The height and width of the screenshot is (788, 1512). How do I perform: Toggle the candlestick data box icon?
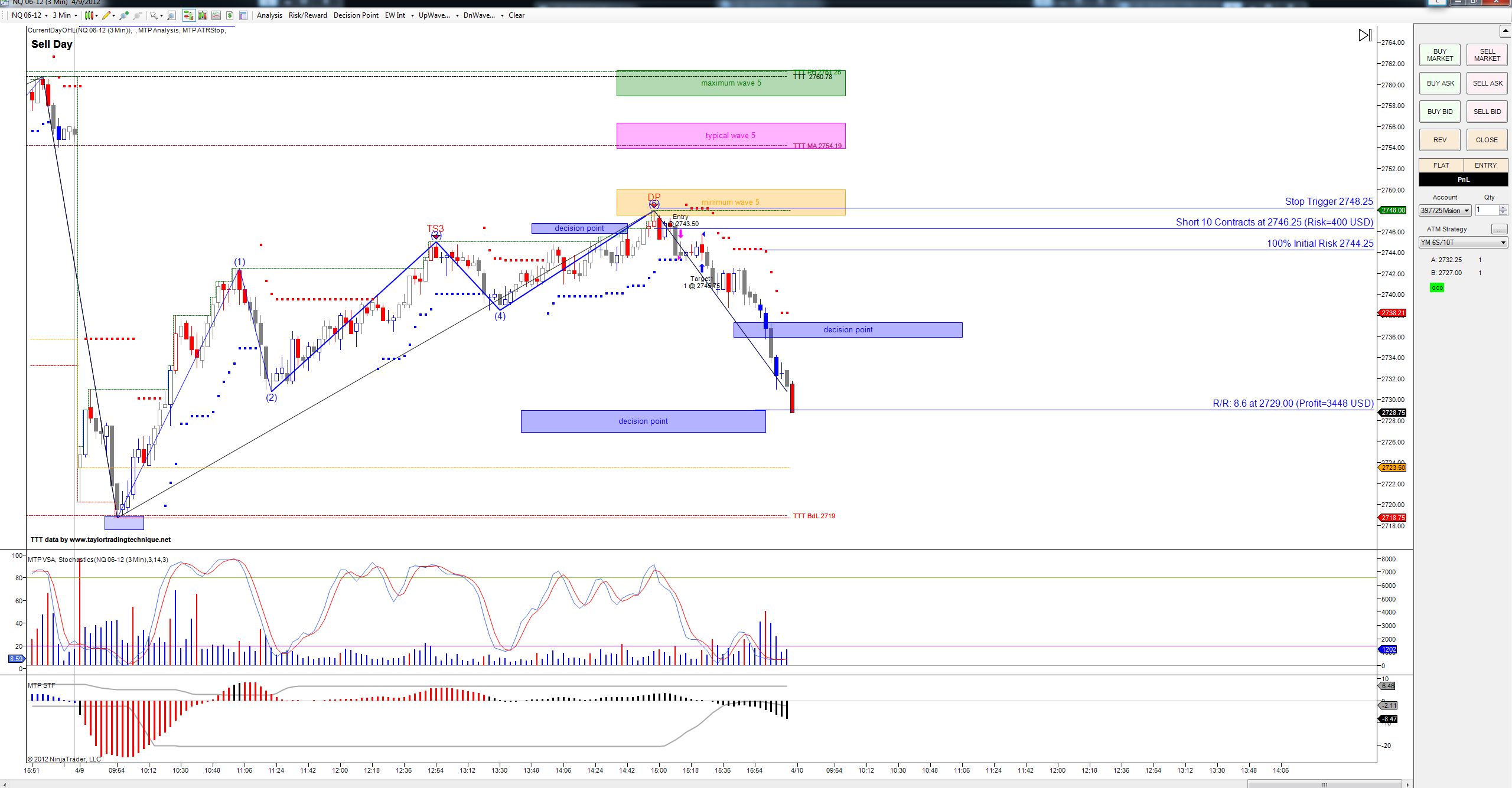click(203, 15)
